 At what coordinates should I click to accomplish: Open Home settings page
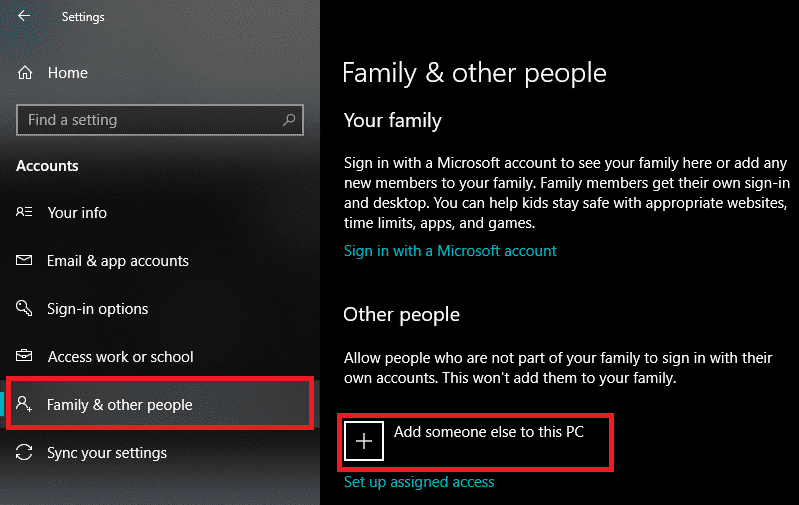click(x=68, y=73)
